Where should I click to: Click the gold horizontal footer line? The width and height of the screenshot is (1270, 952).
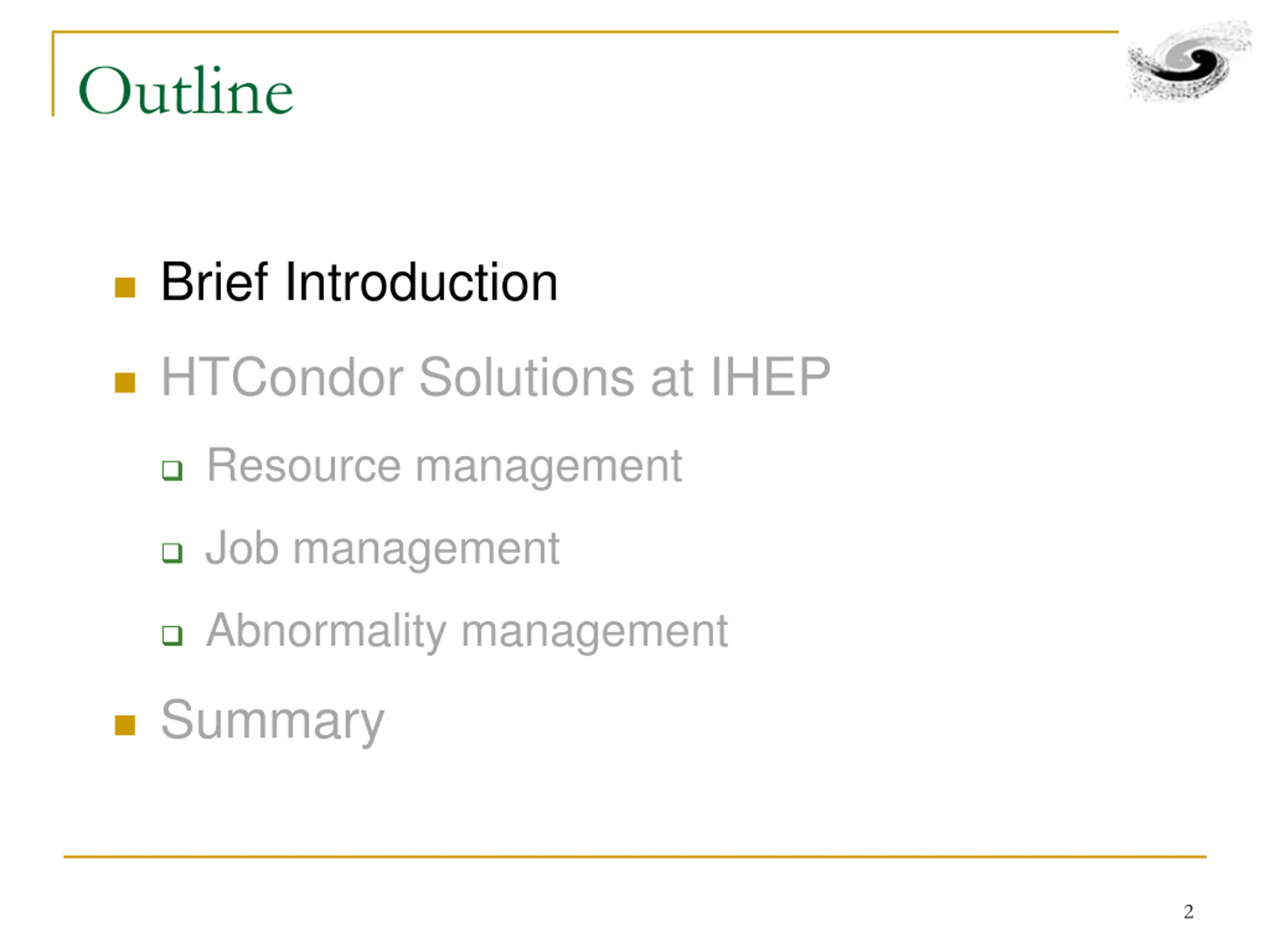tap(635, 857)
